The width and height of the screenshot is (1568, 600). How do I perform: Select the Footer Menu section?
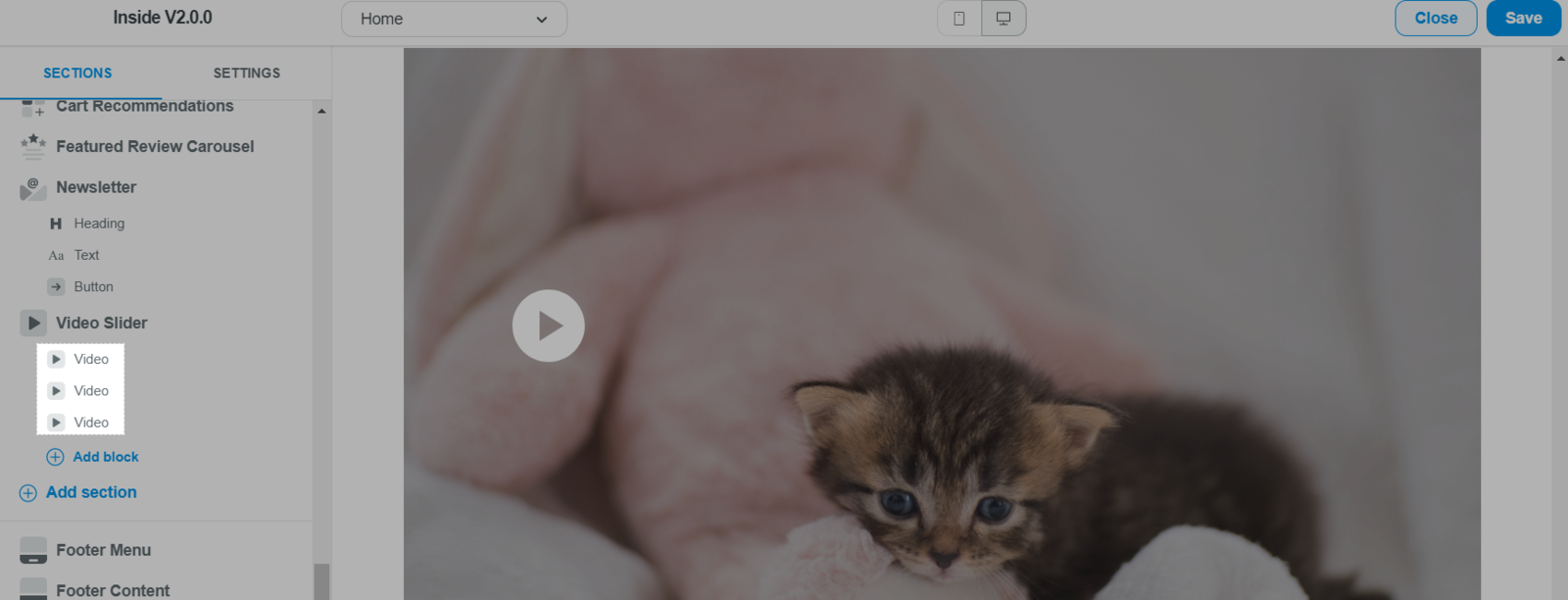103,550
